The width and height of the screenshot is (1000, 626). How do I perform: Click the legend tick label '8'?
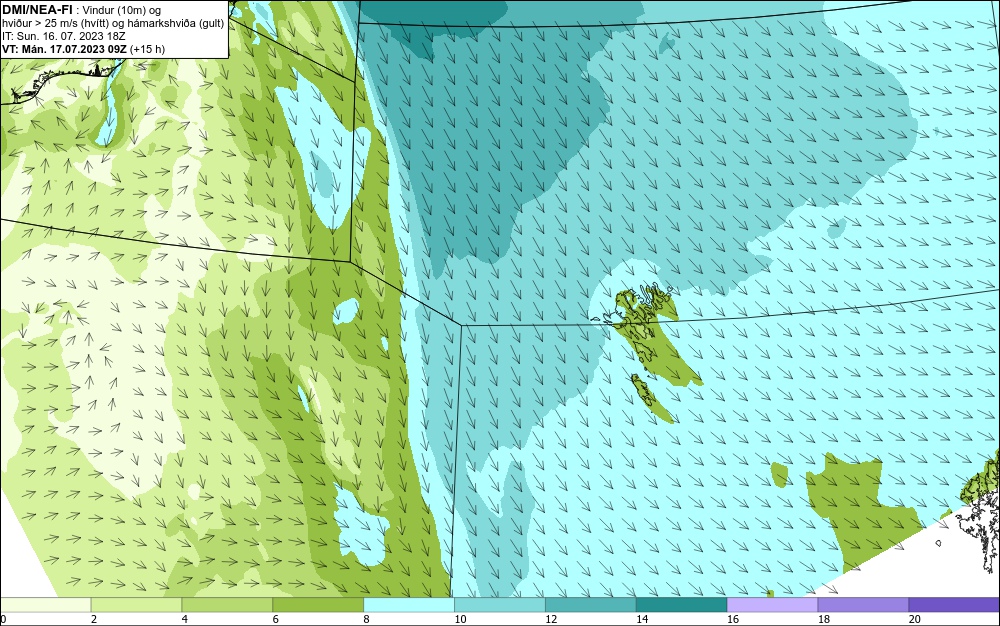point(366,619)
